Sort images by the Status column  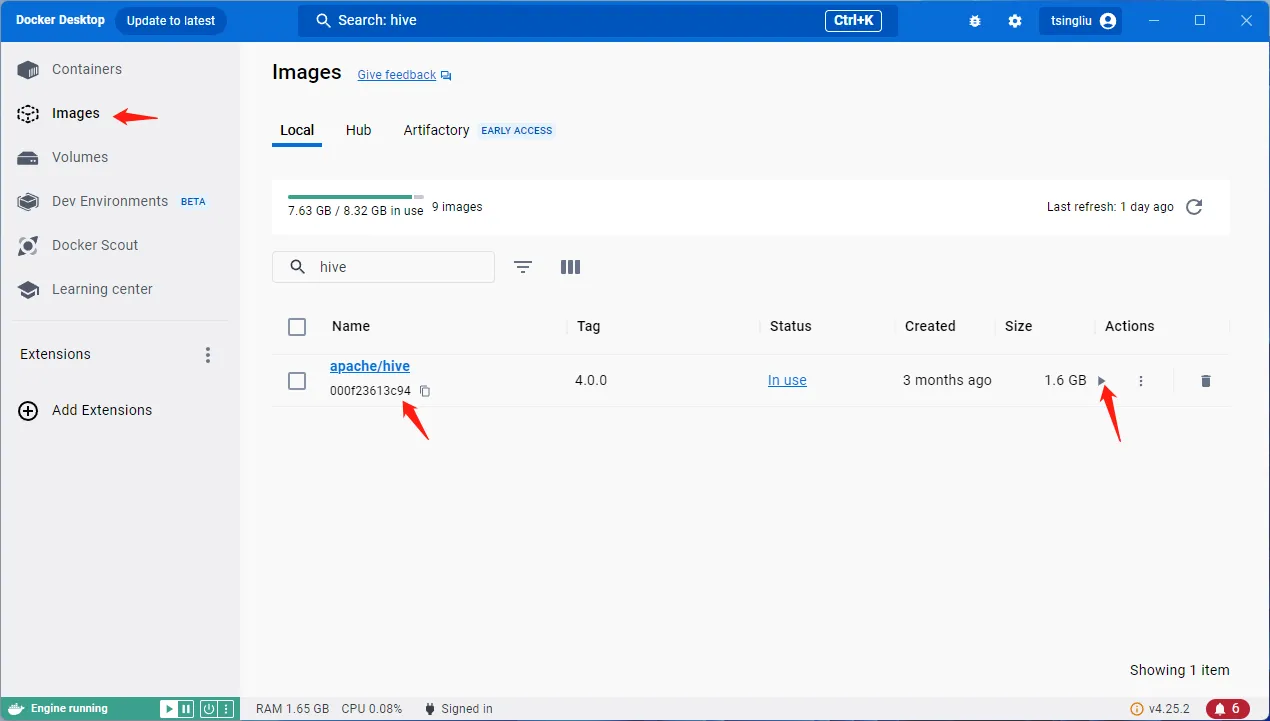[791, 326]
